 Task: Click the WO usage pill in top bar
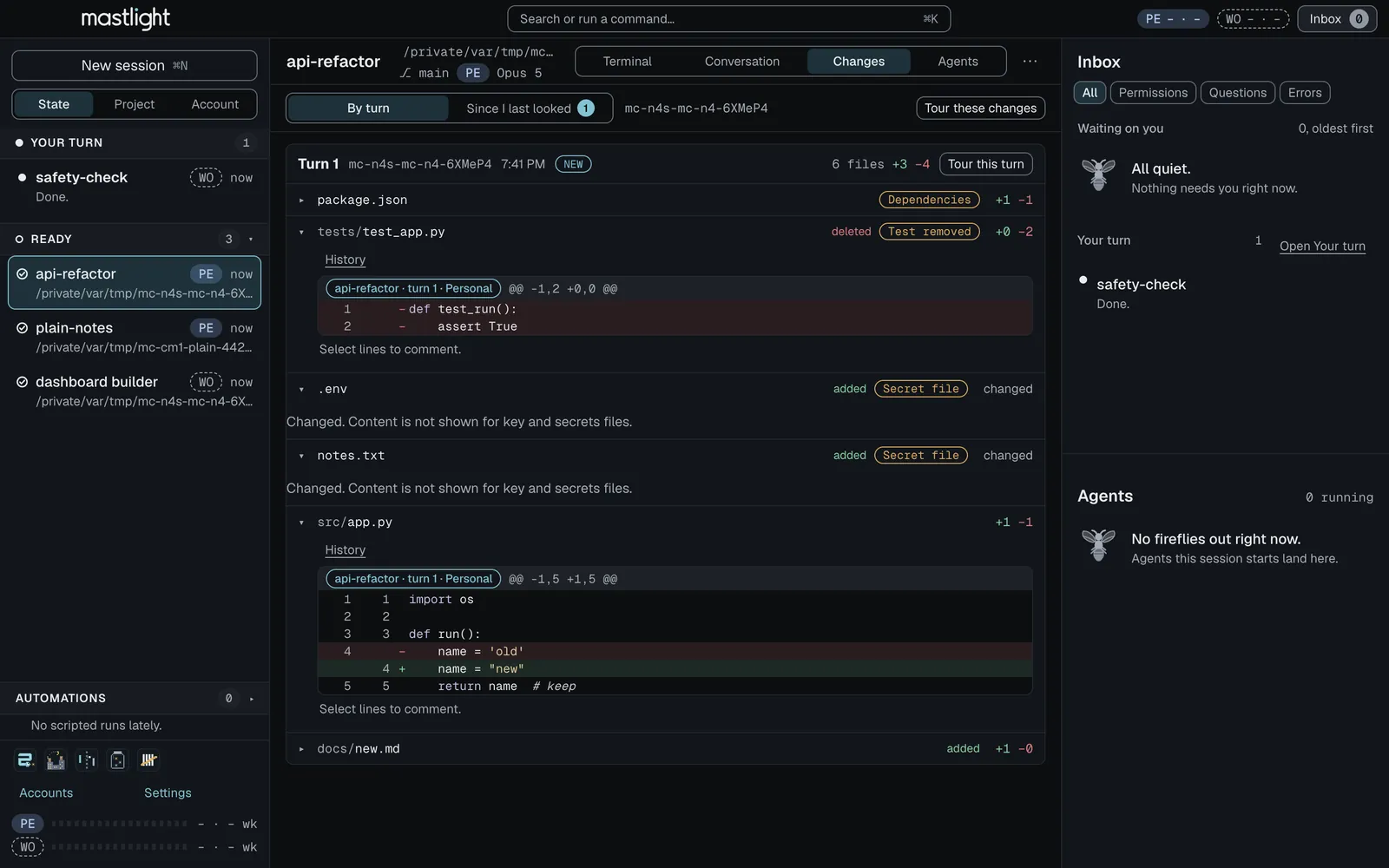(1253, 19)
